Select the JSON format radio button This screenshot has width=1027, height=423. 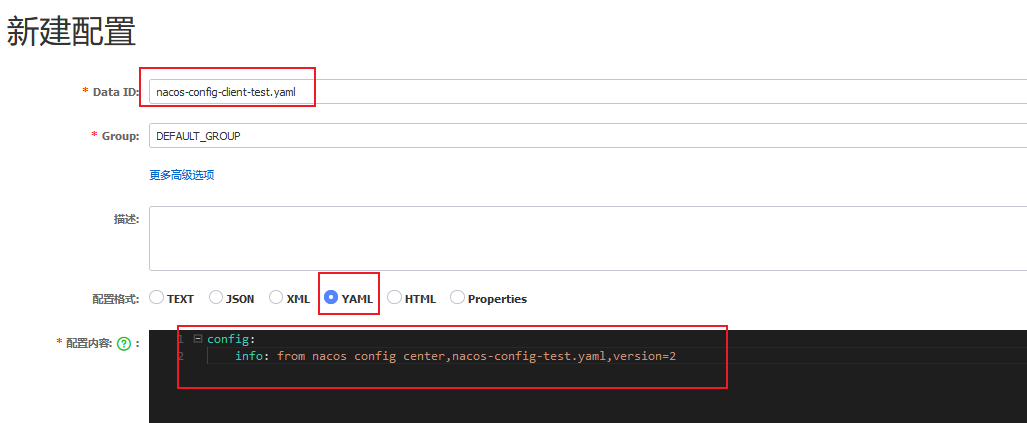[216, 298]
